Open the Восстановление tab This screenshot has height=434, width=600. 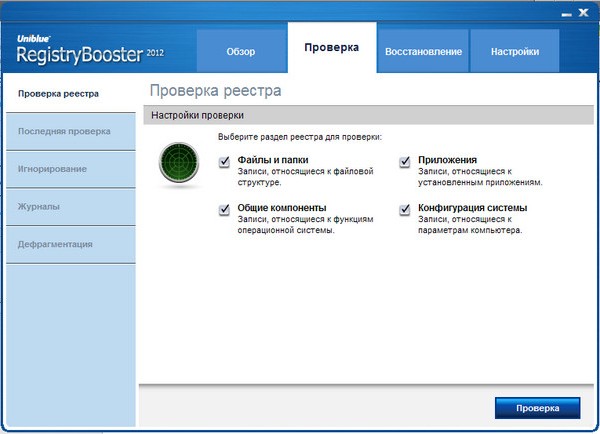click(x=423, y=52)
